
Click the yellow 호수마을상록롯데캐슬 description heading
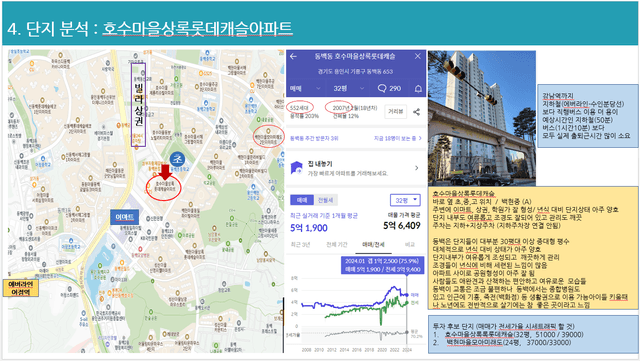[x=463, y=193]
